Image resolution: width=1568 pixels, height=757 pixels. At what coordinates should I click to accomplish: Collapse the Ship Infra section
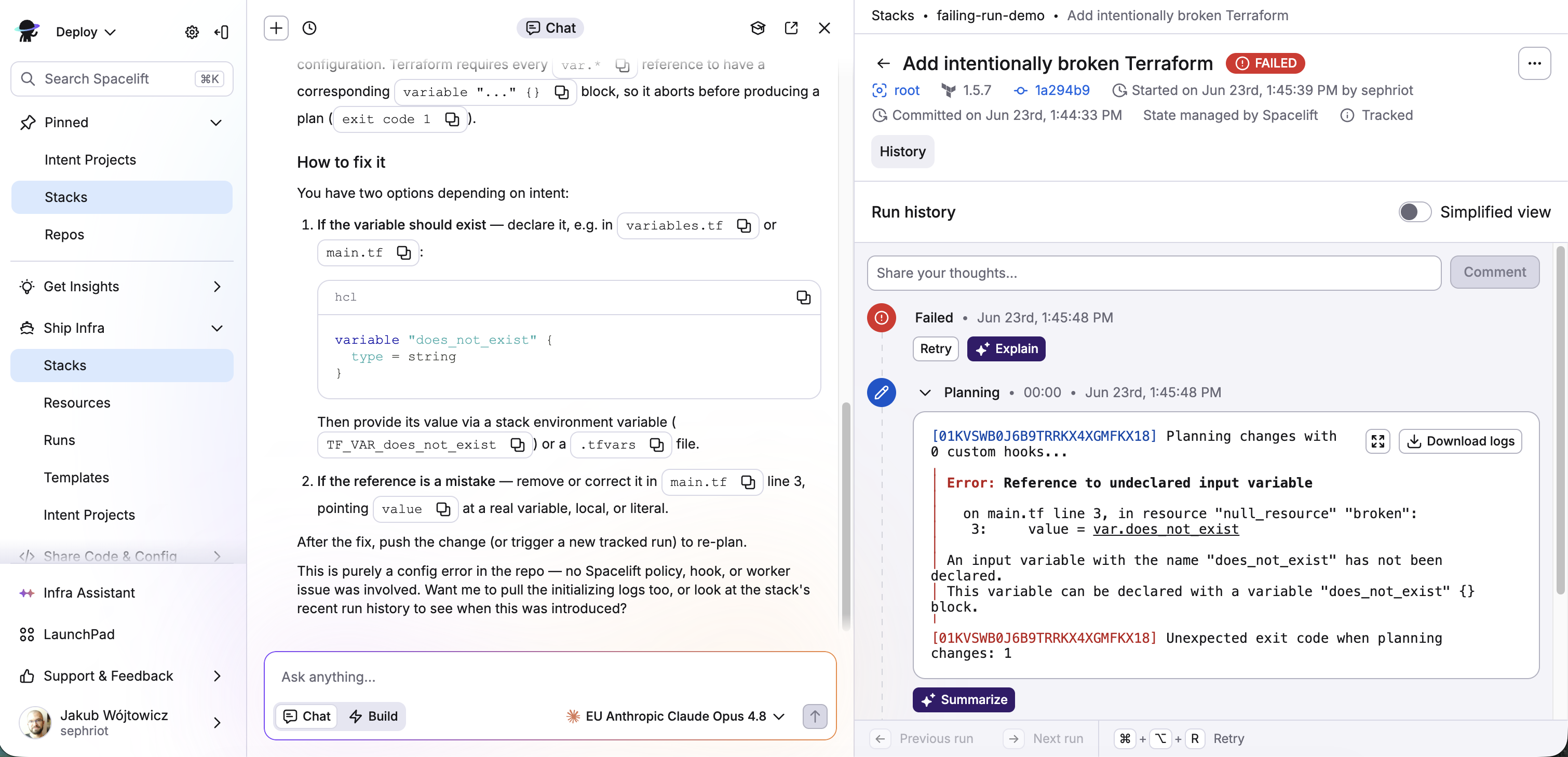tap(217, 328)
